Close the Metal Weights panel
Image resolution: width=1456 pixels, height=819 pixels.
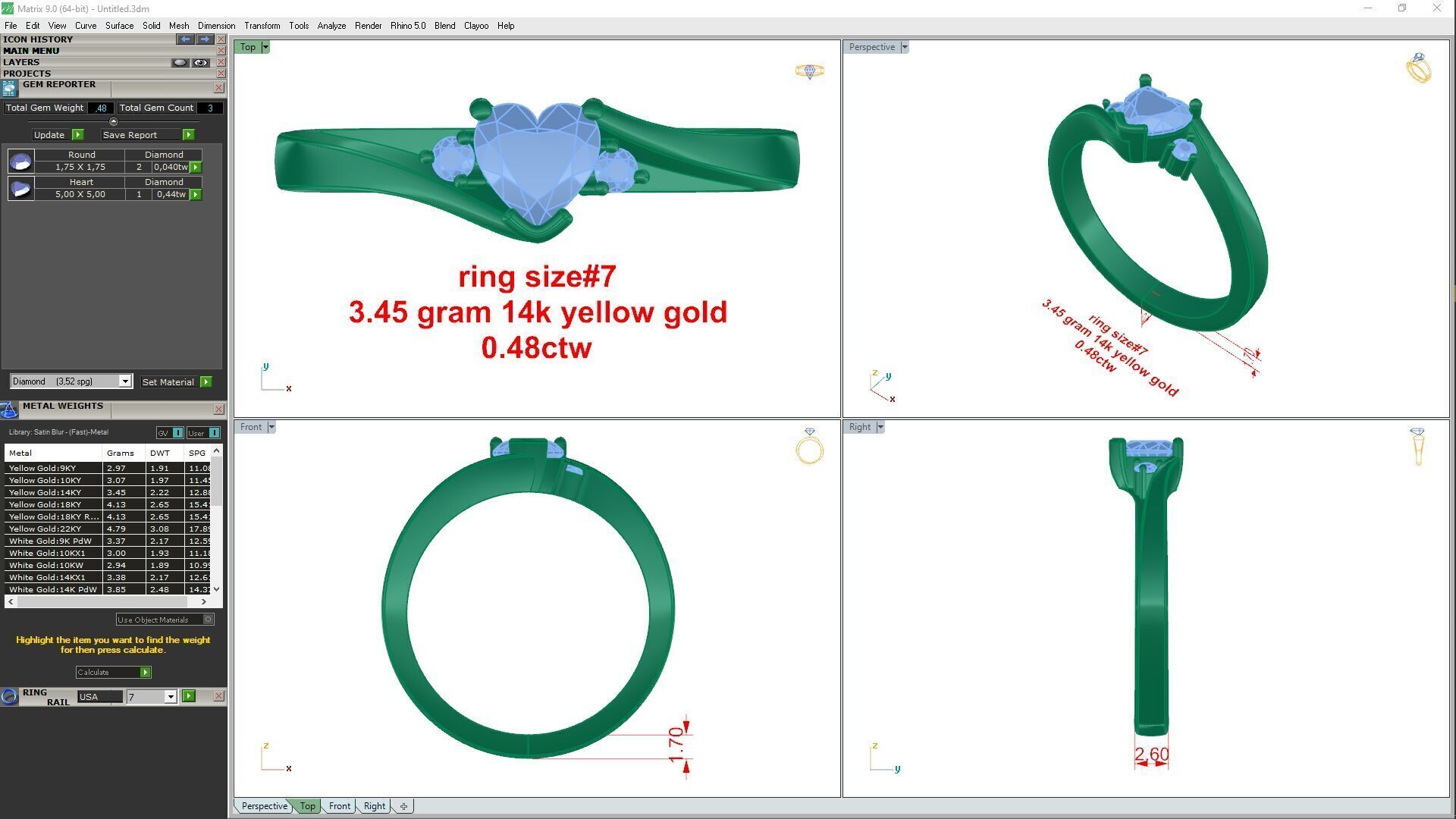pos(218,409)
